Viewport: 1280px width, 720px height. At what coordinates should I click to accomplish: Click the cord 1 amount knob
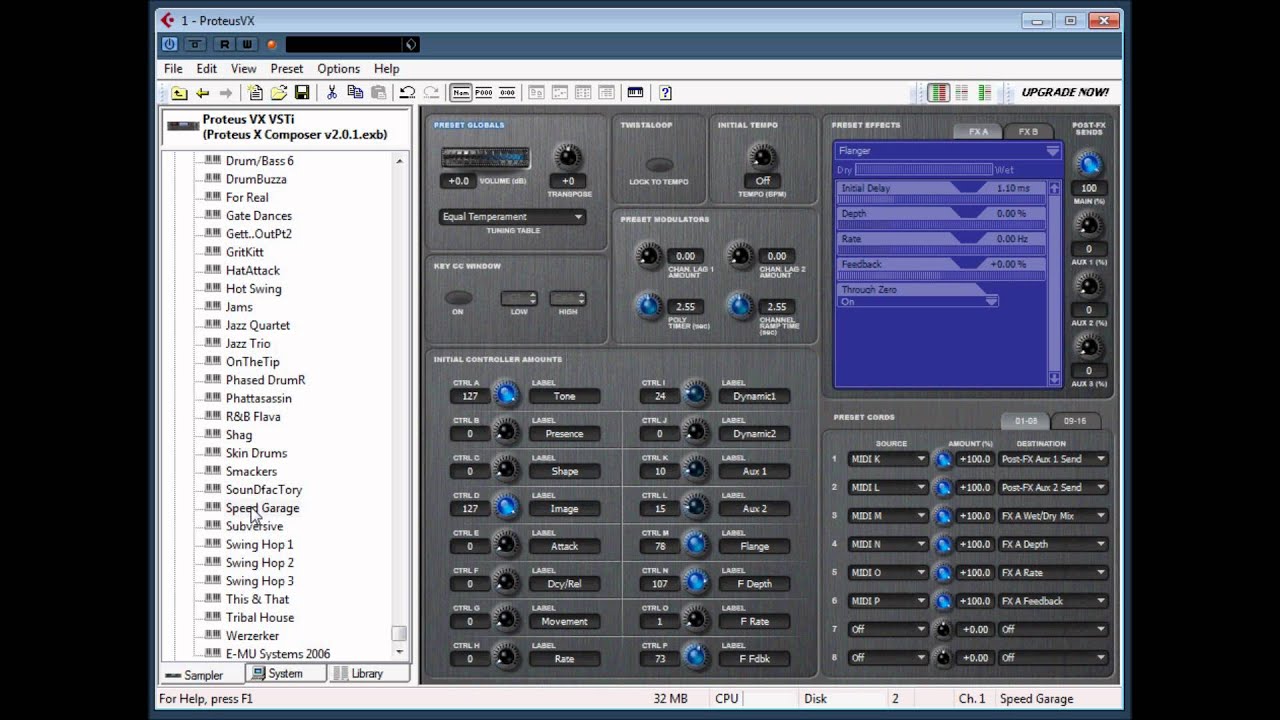942,459
